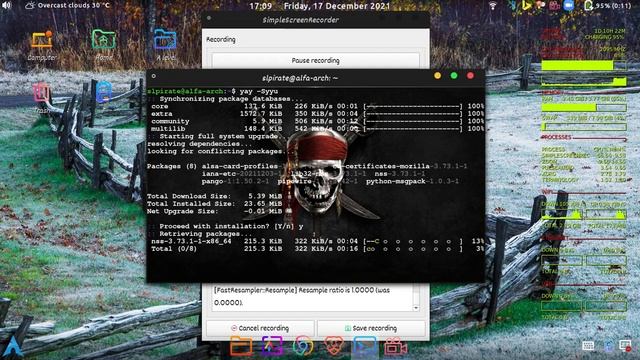Open the Computer desktop icon
The width and height of the screenshot is (640, 360).
[42, 40]
